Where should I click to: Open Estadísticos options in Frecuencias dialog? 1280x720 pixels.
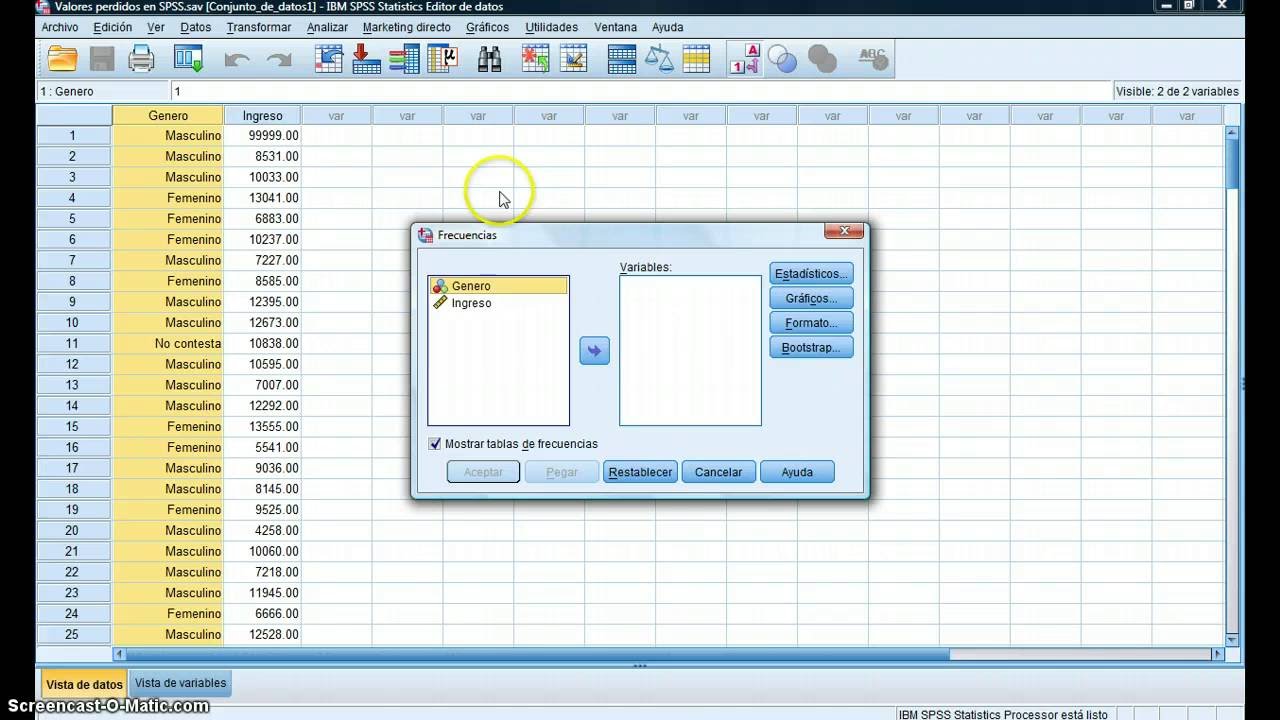pos(811,274)
